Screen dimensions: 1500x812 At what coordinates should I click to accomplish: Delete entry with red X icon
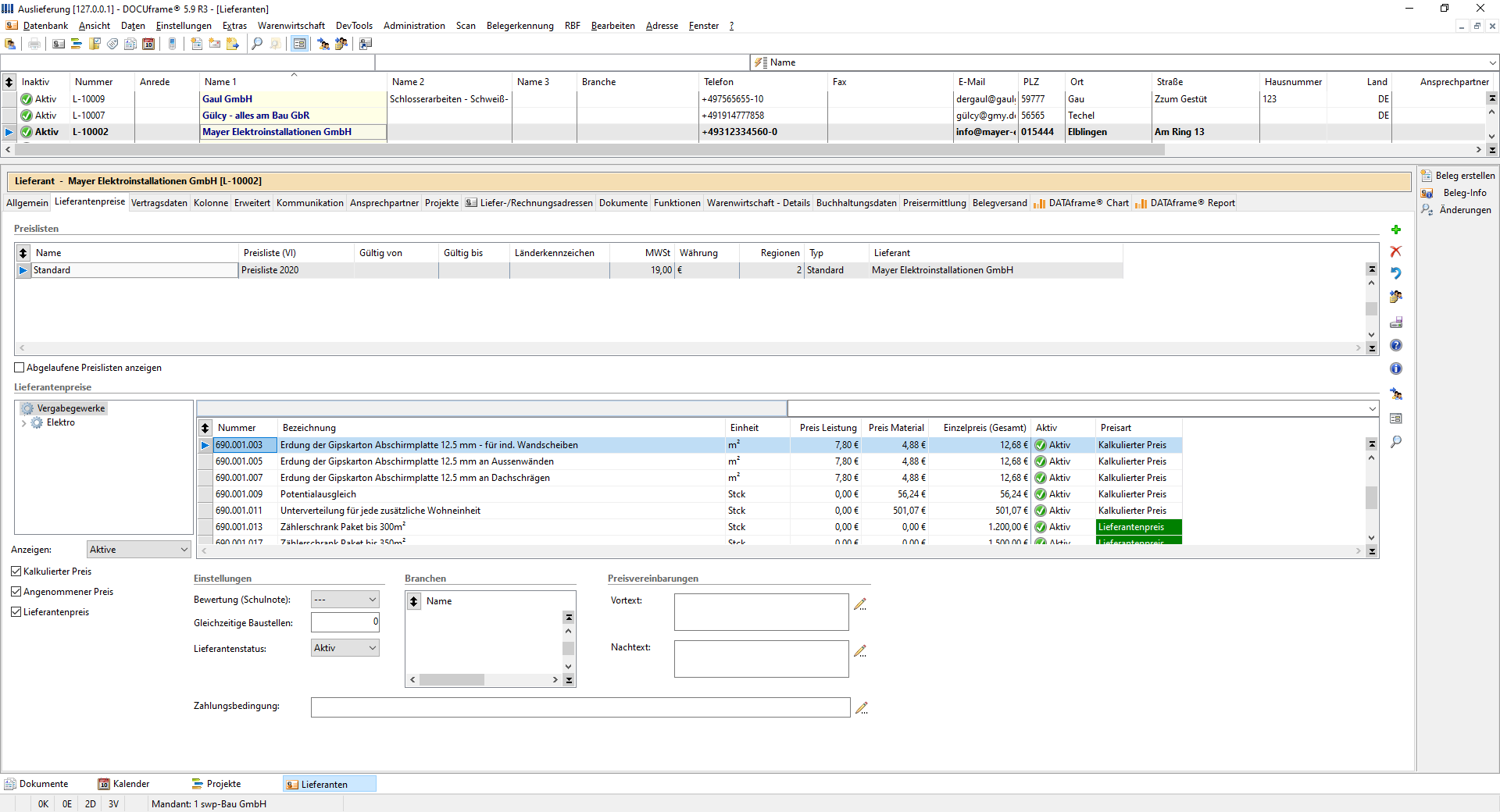[1396, 251]
